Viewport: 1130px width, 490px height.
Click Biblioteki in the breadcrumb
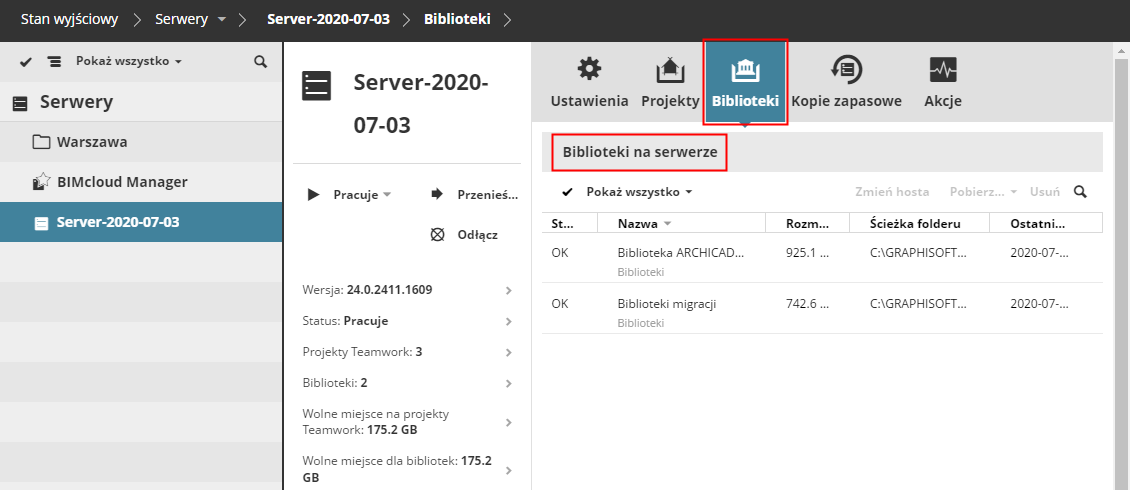coord(458,19)
